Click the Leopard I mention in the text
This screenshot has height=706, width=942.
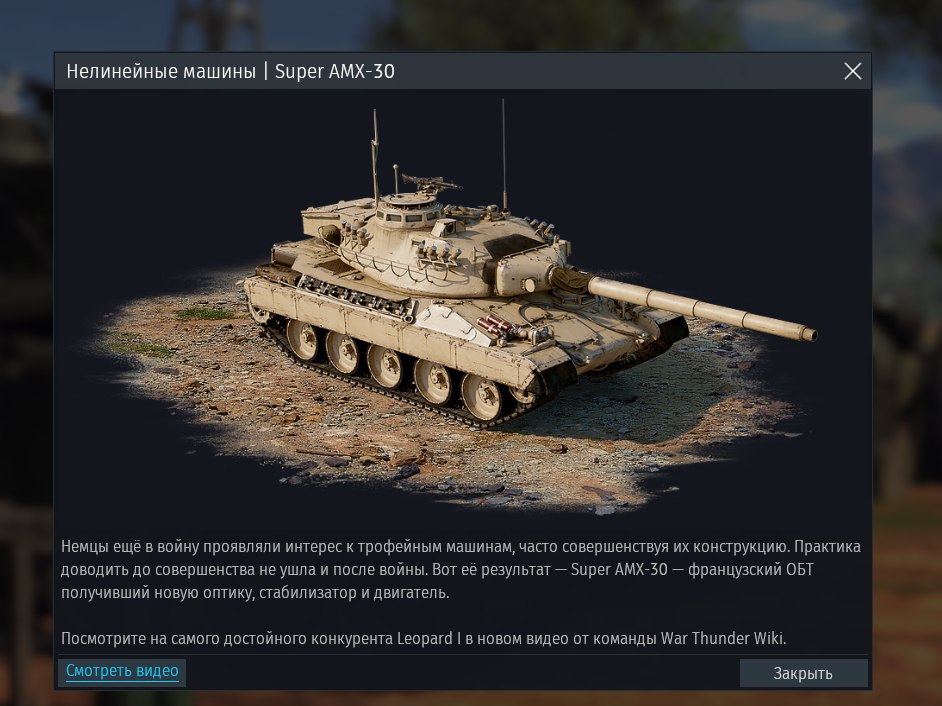(429, 638)
